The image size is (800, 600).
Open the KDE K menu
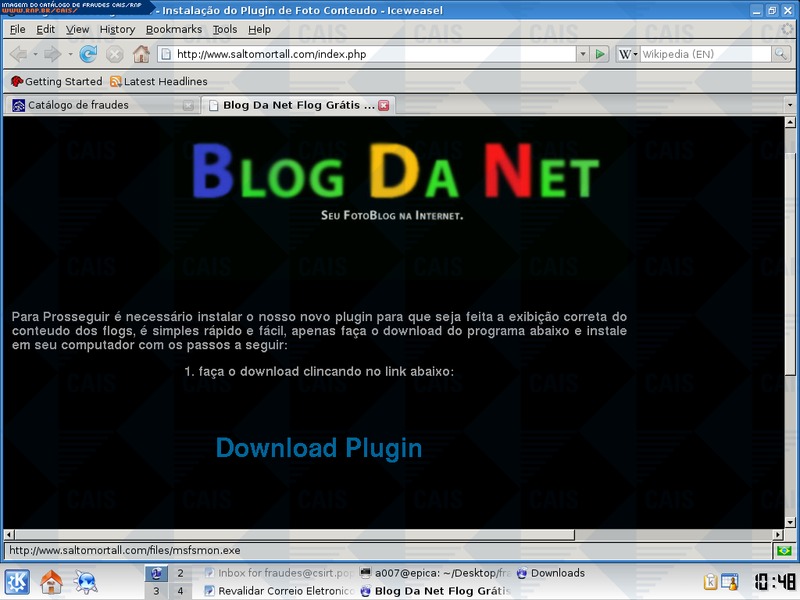[17, 582]
